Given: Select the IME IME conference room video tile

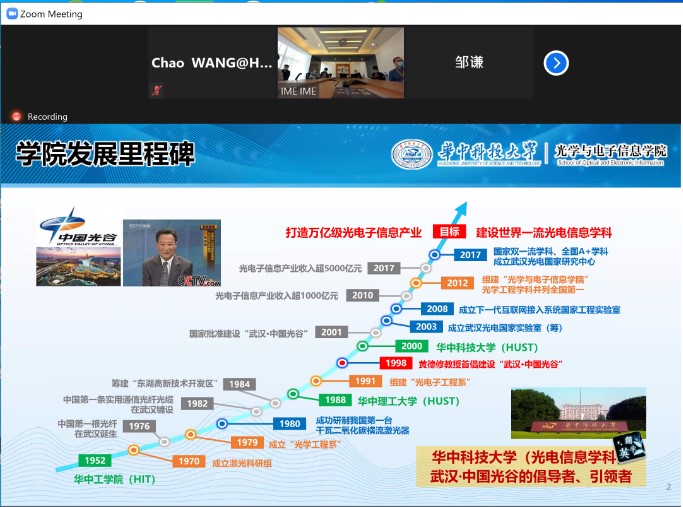Looking at the screenshot, I should pos(341,63).
